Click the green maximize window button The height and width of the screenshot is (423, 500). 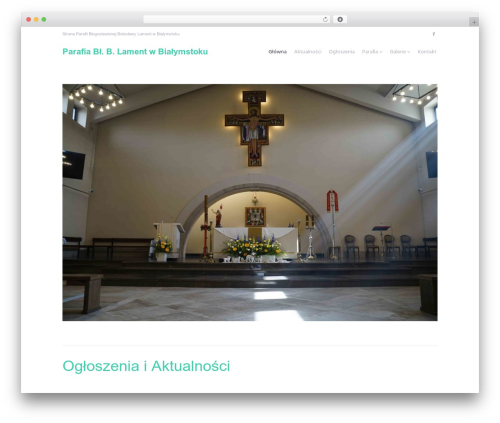[44, 20]
